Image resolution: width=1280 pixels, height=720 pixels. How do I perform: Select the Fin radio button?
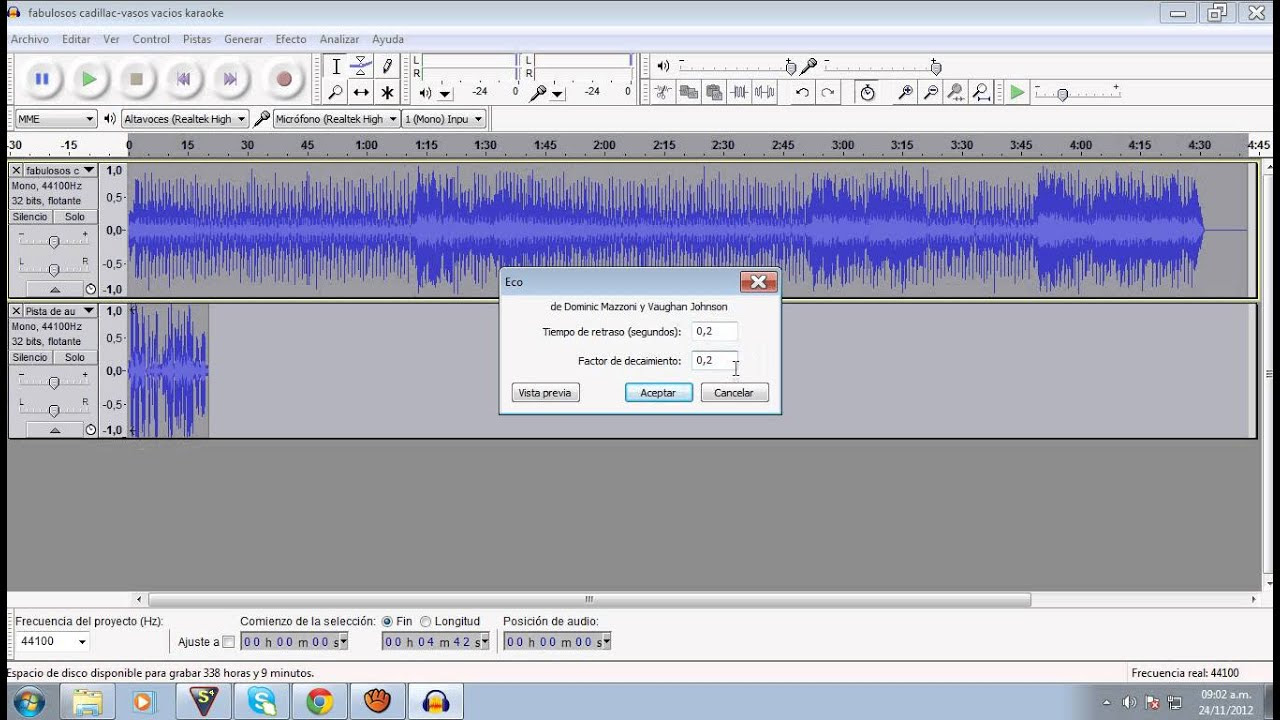click(387, 621)
